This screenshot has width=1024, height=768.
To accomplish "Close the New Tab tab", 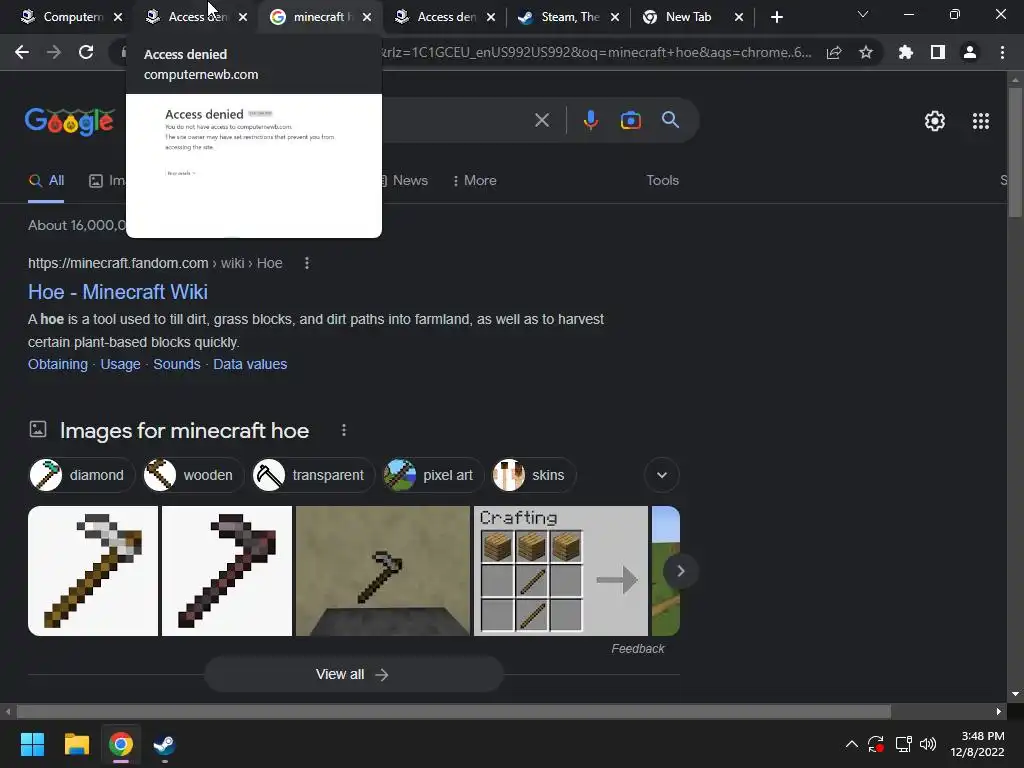I will pyautogui.click(x=739, y=17).
